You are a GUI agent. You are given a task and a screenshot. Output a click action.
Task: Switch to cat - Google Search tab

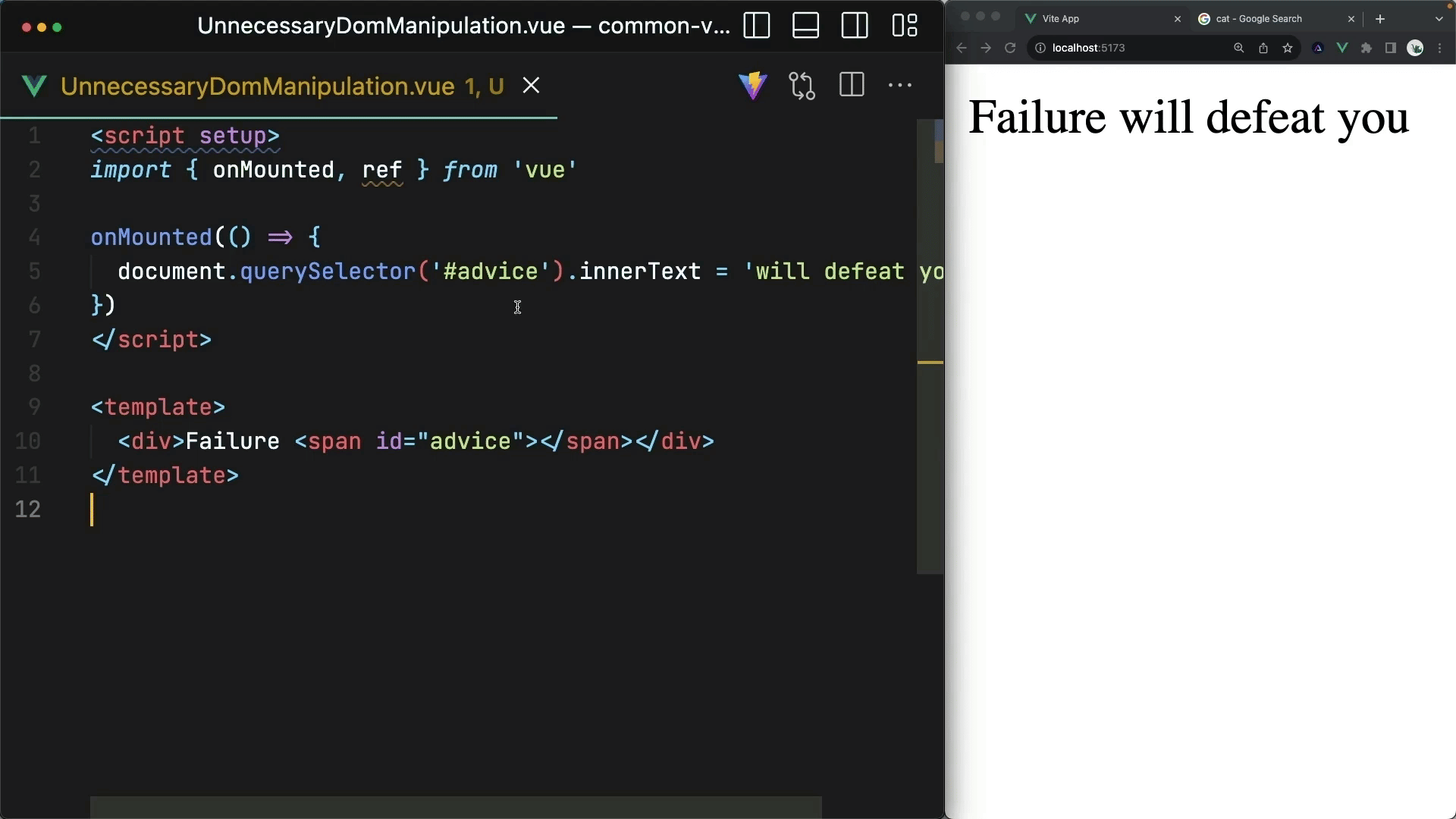(1259, 19)
